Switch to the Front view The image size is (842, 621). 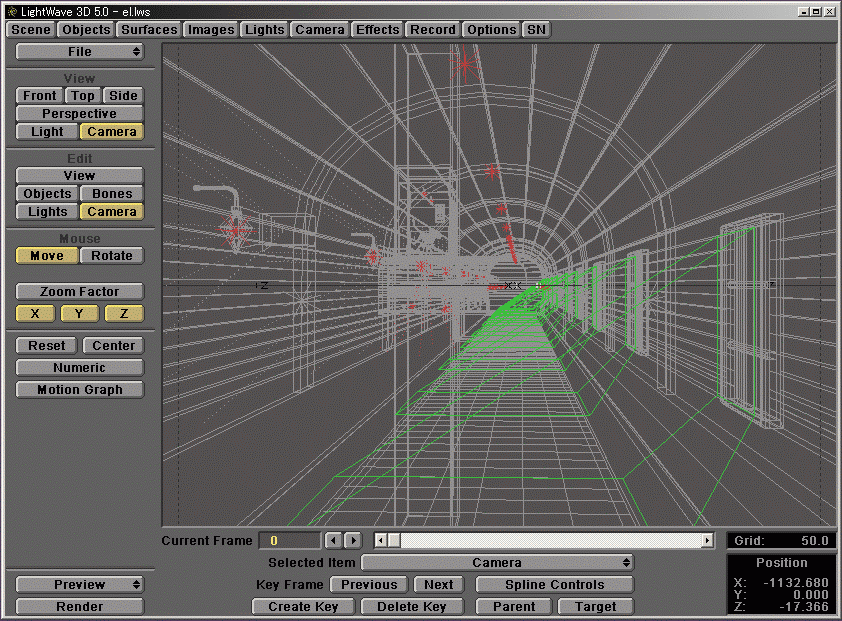[38, 95]
